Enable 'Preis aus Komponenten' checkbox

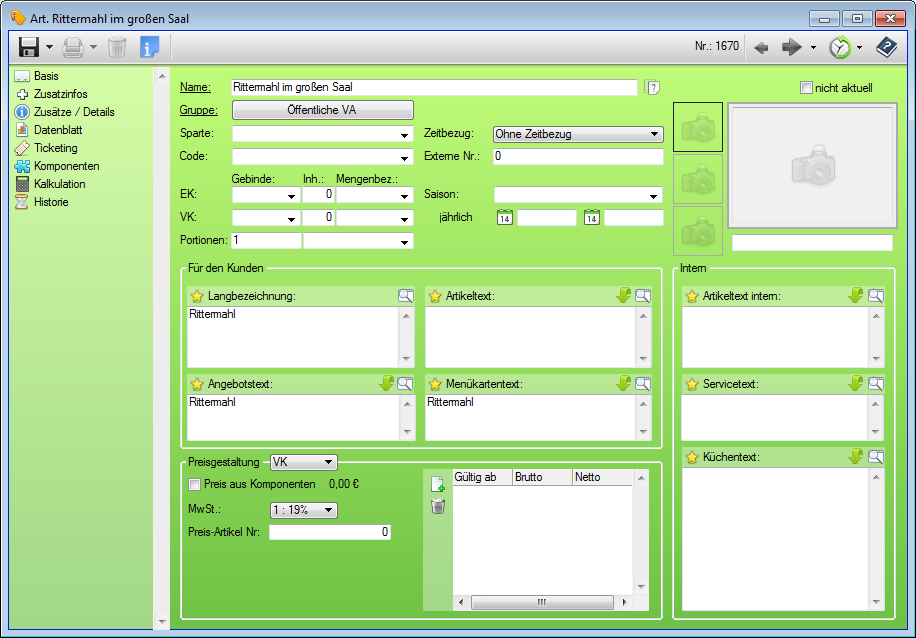(x=195, y=484)
